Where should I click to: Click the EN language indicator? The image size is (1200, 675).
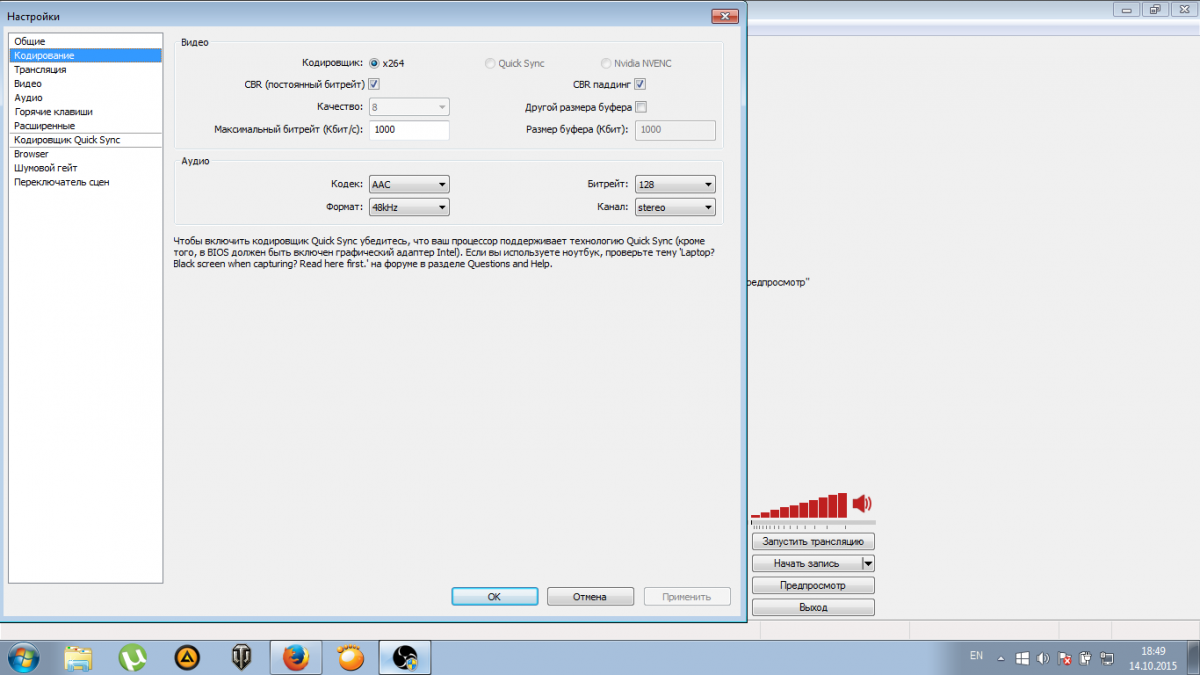(976, 656)
